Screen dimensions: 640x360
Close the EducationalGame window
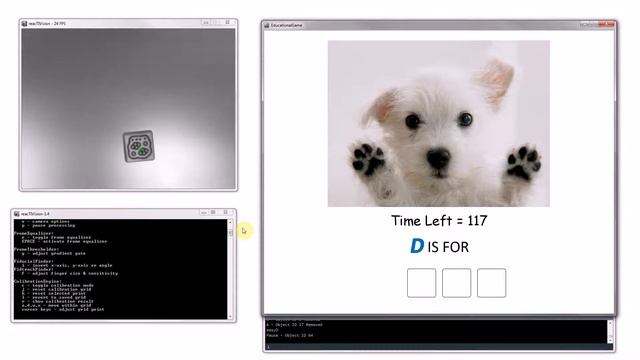coord(607,24)
